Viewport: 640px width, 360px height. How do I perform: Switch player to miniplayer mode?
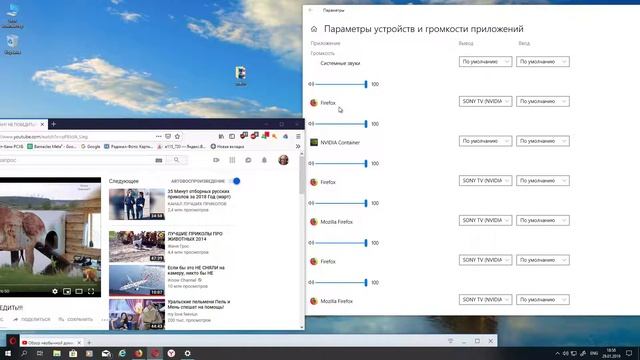[67, 291]
